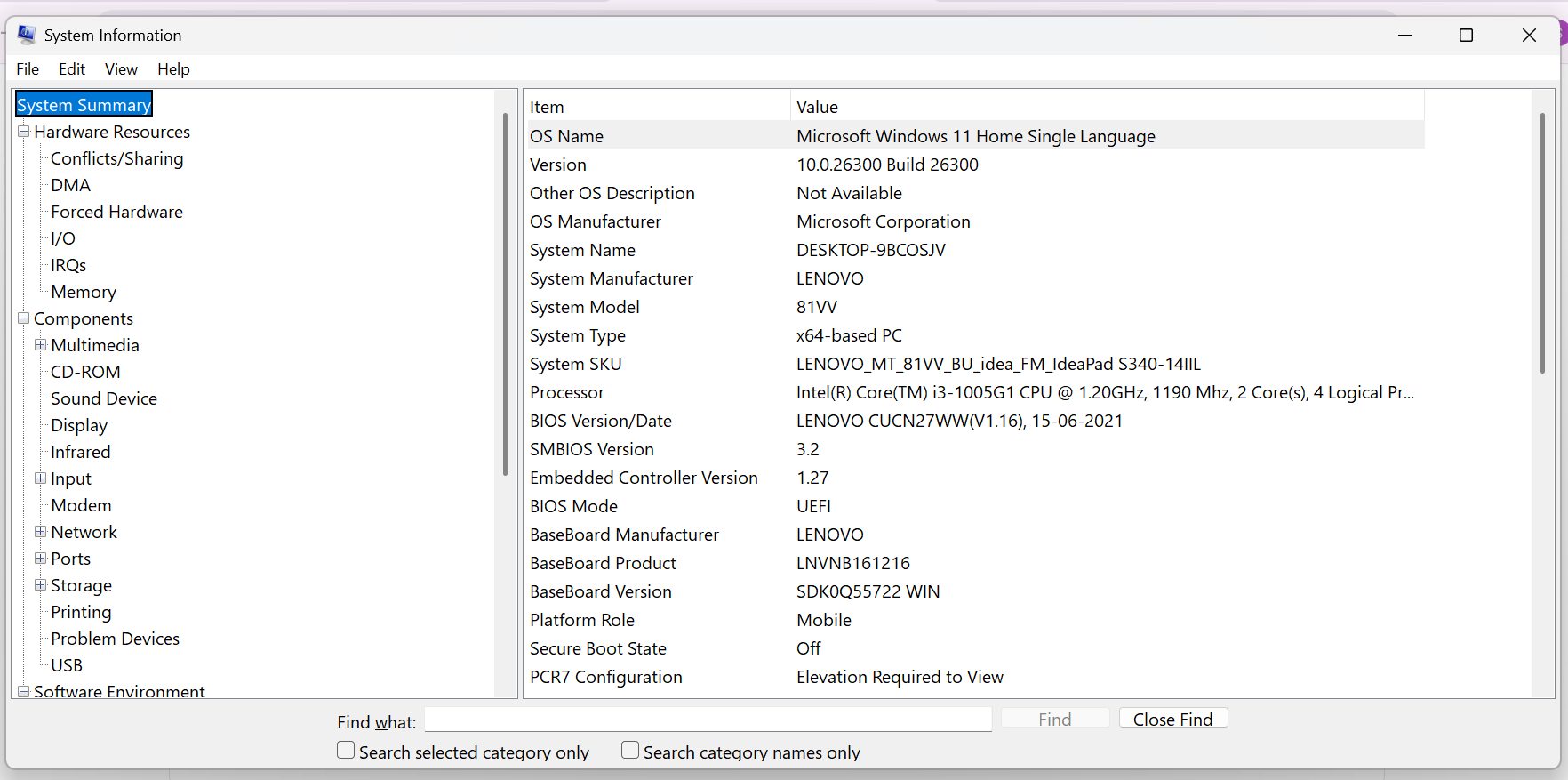Expand the Input node

coord(41,478)
